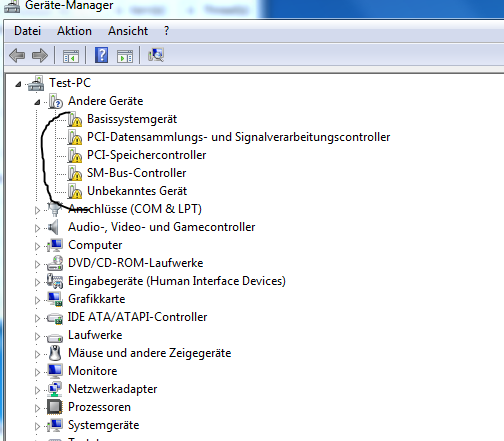
Task: Expand Audio-, Video- und Gamecontroller
Action: click(37, 228)
